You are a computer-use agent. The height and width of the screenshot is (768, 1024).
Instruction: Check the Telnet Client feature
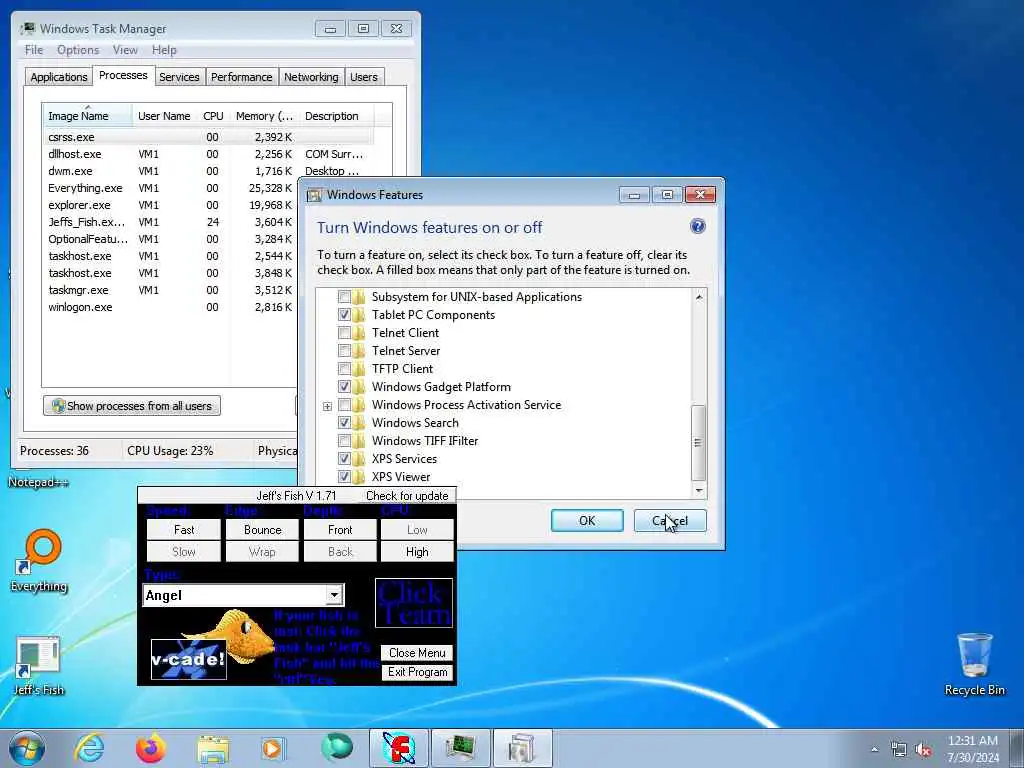coord(344,333)
